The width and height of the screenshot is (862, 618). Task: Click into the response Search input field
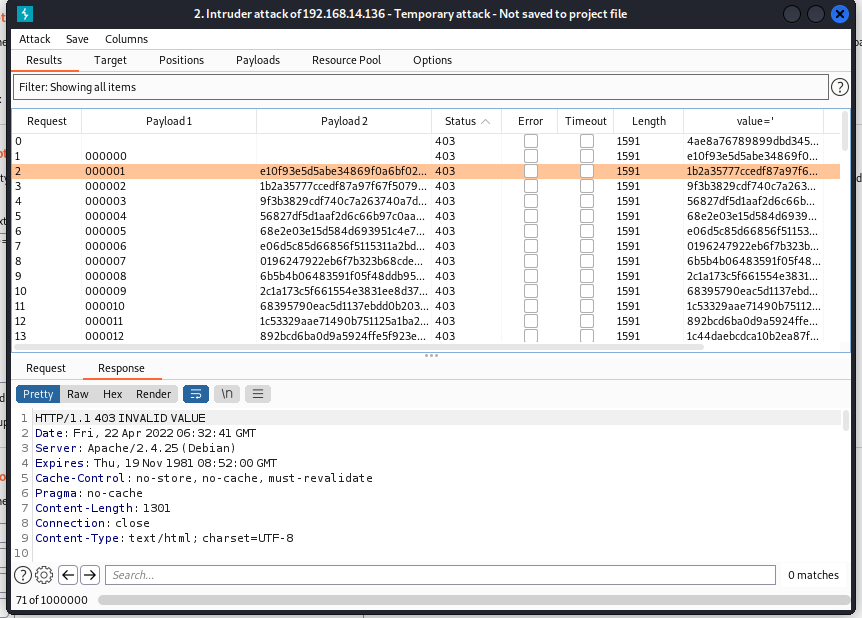click(440, 575)
